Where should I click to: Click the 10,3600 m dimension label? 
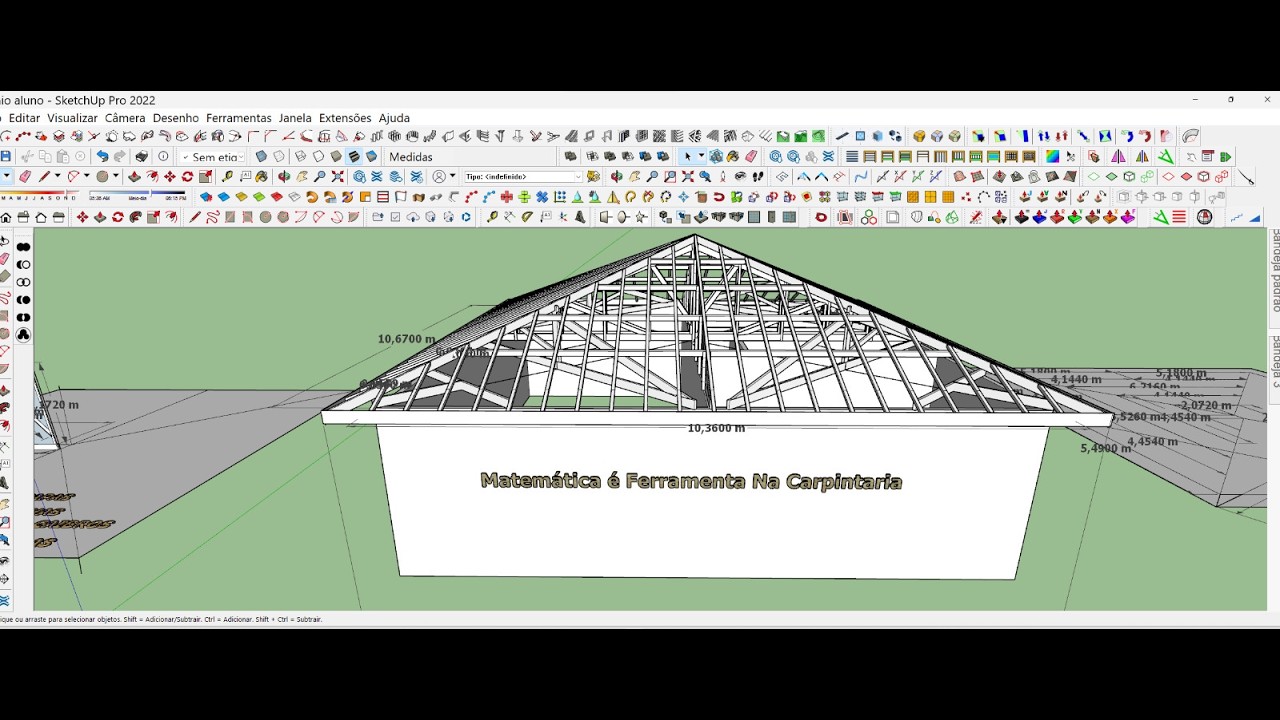[x=716, y=428]
